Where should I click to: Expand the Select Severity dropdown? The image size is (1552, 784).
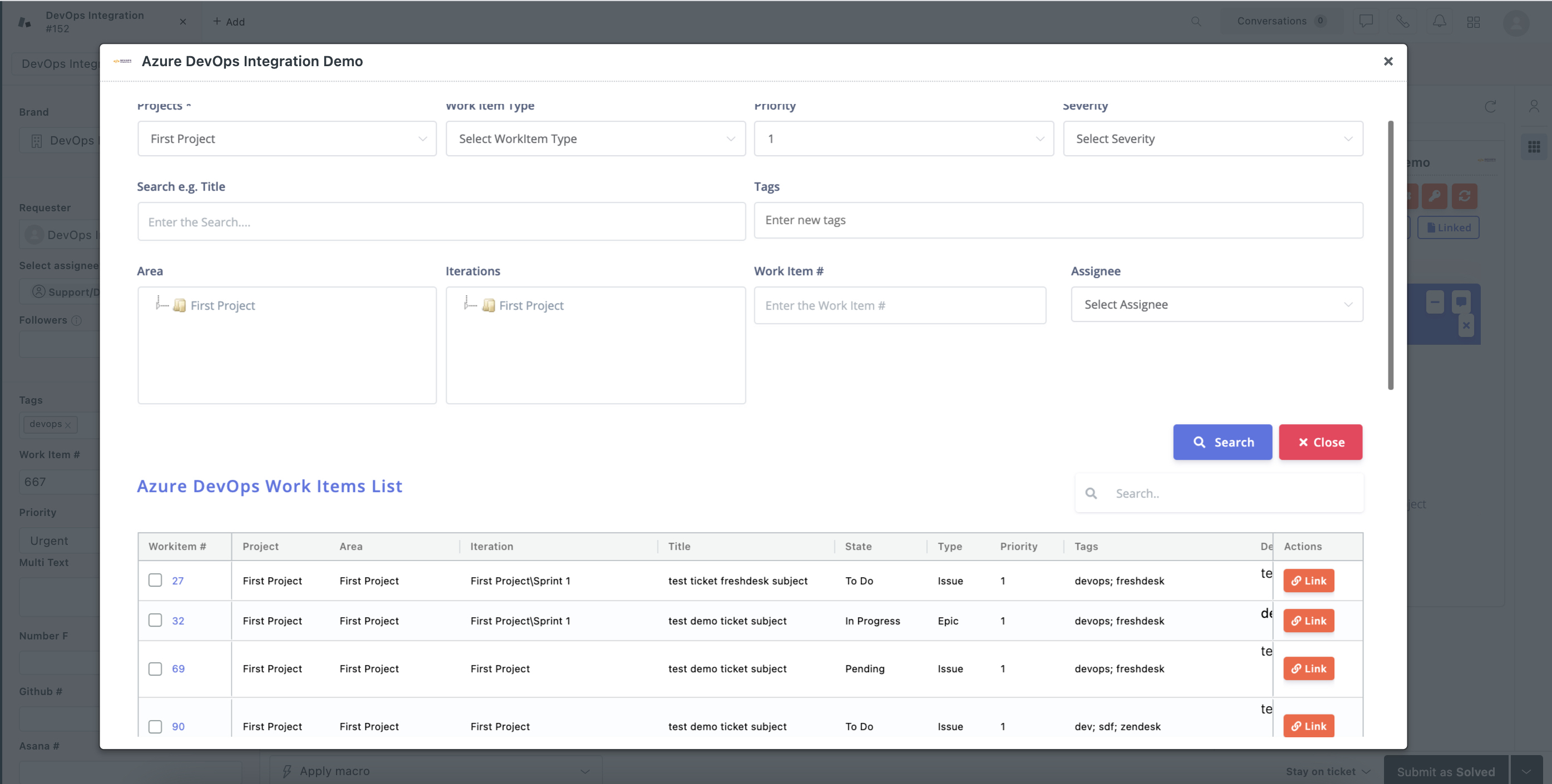click(x=1213, y=138)
